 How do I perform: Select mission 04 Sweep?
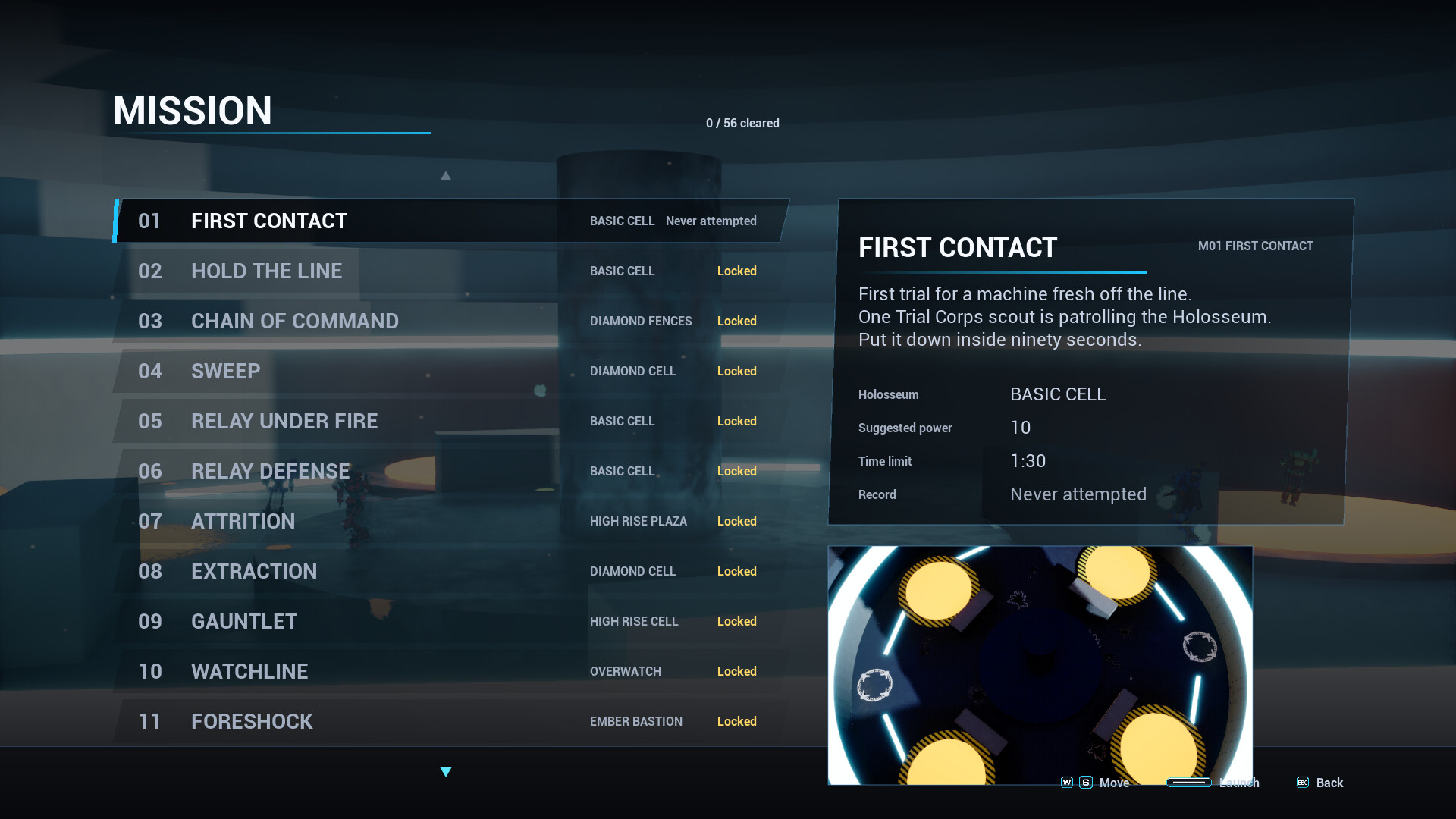click(451, 371)
